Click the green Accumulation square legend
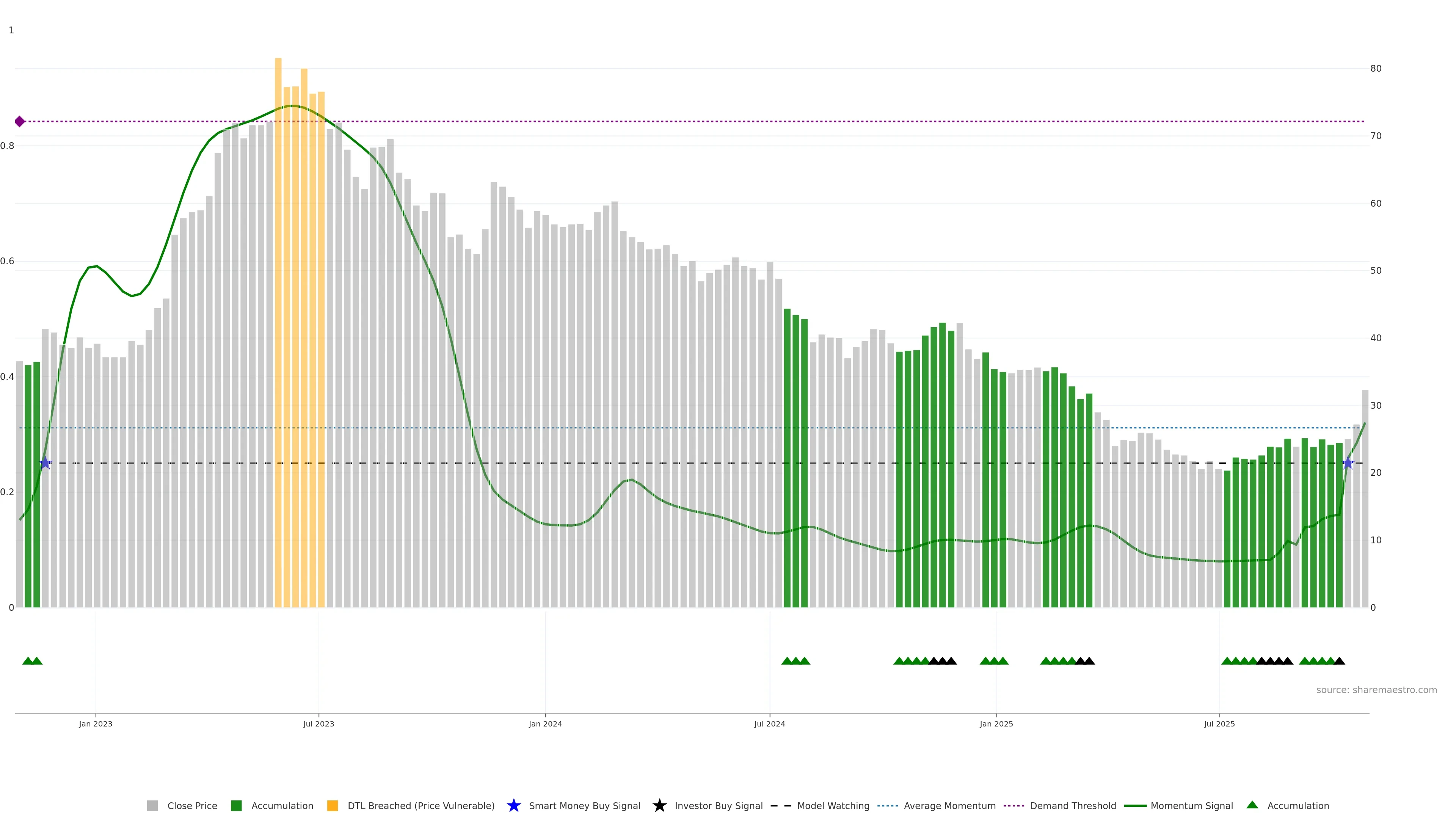This screenshot has height=819, width=1456. pos(237,806)
